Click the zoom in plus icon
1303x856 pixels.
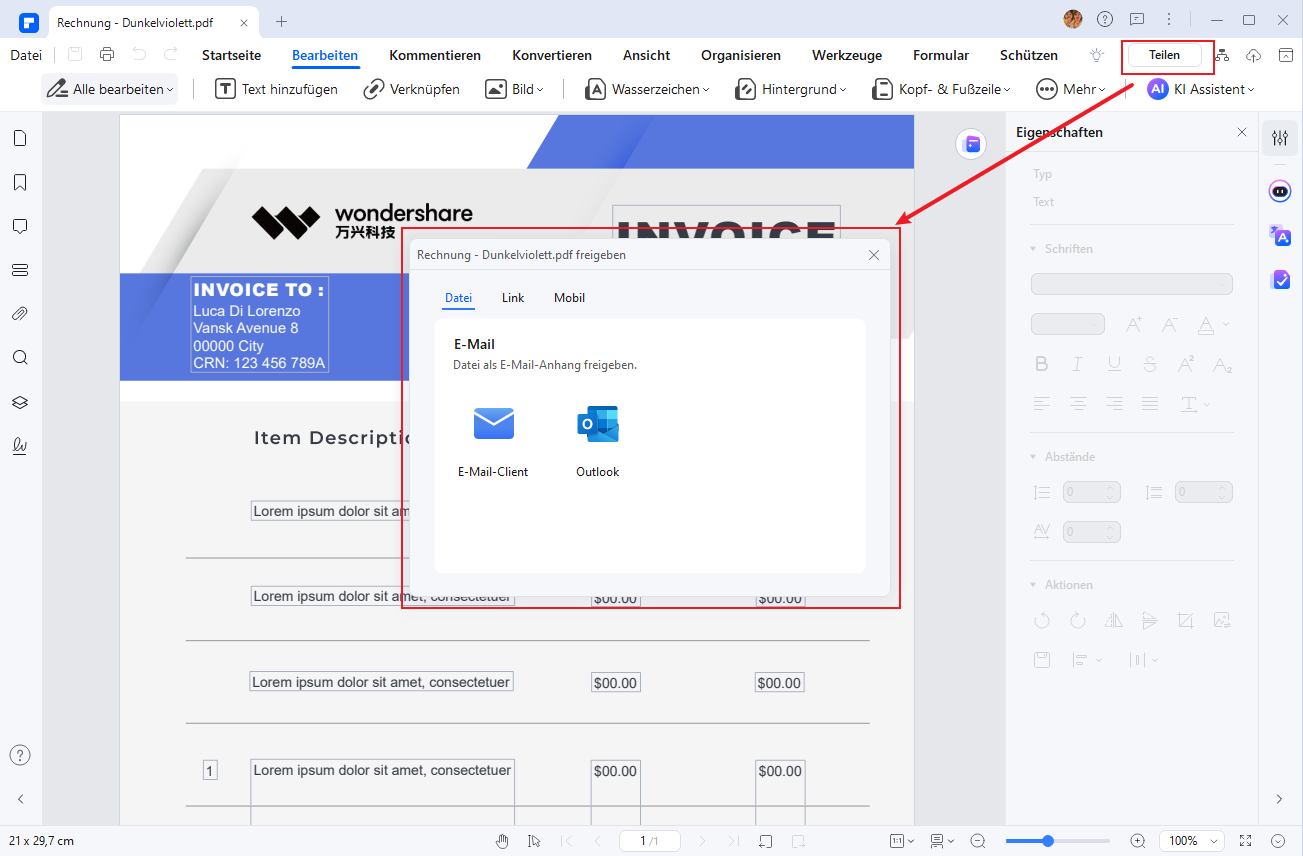(1137, 841)
